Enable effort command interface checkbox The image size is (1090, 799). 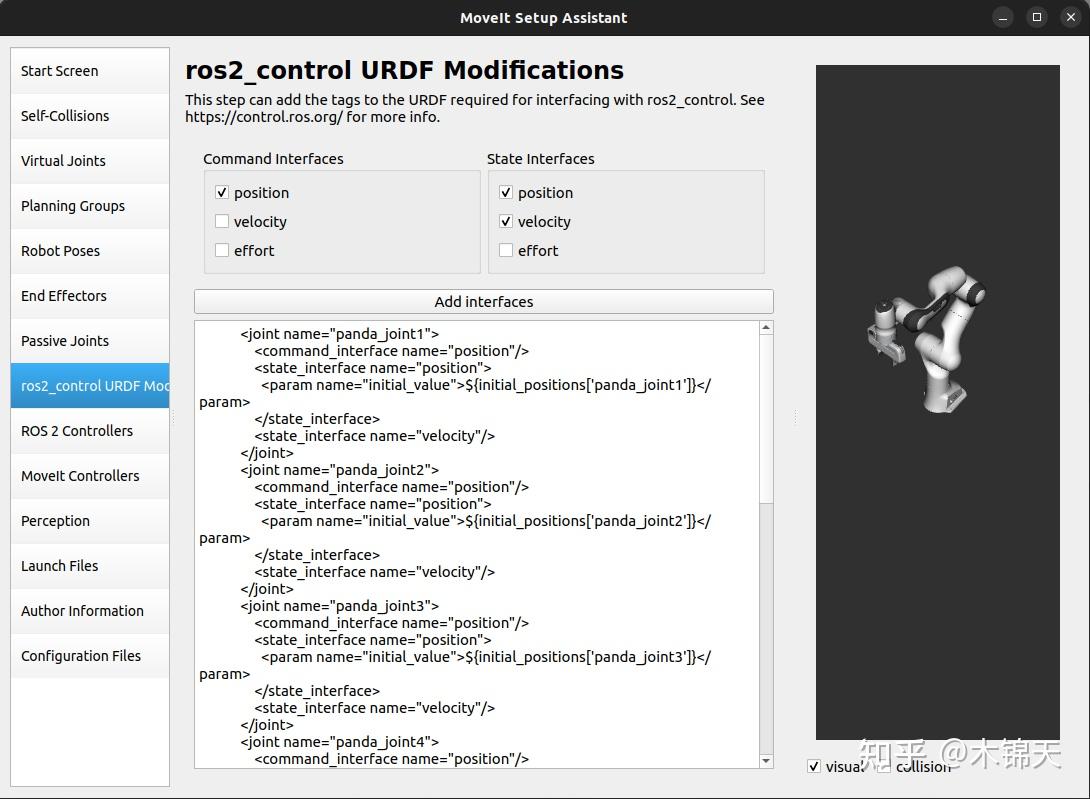221,250
